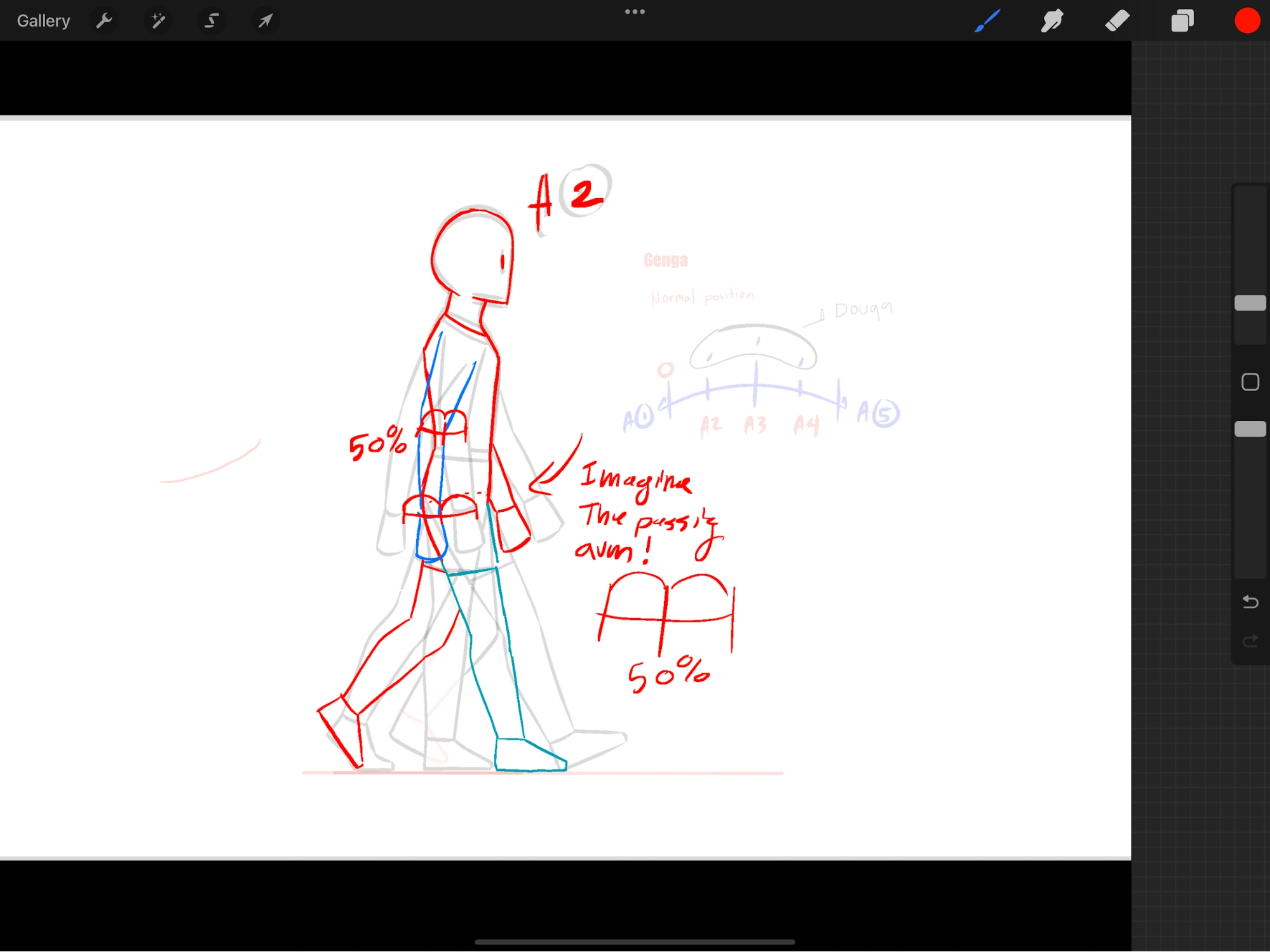
Task: Tap the three-dot multitasking menu
Action: coord(635,11)
